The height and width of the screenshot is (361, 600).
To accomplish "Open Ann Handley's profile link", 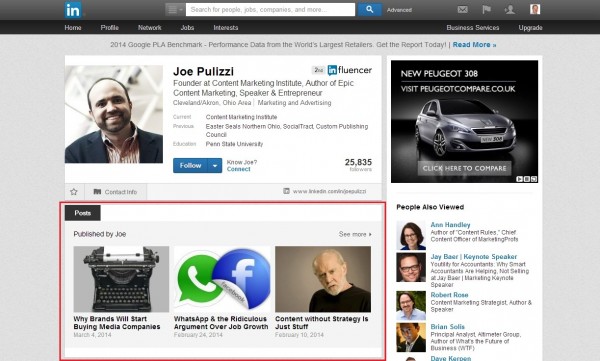I will pos(450,225).
